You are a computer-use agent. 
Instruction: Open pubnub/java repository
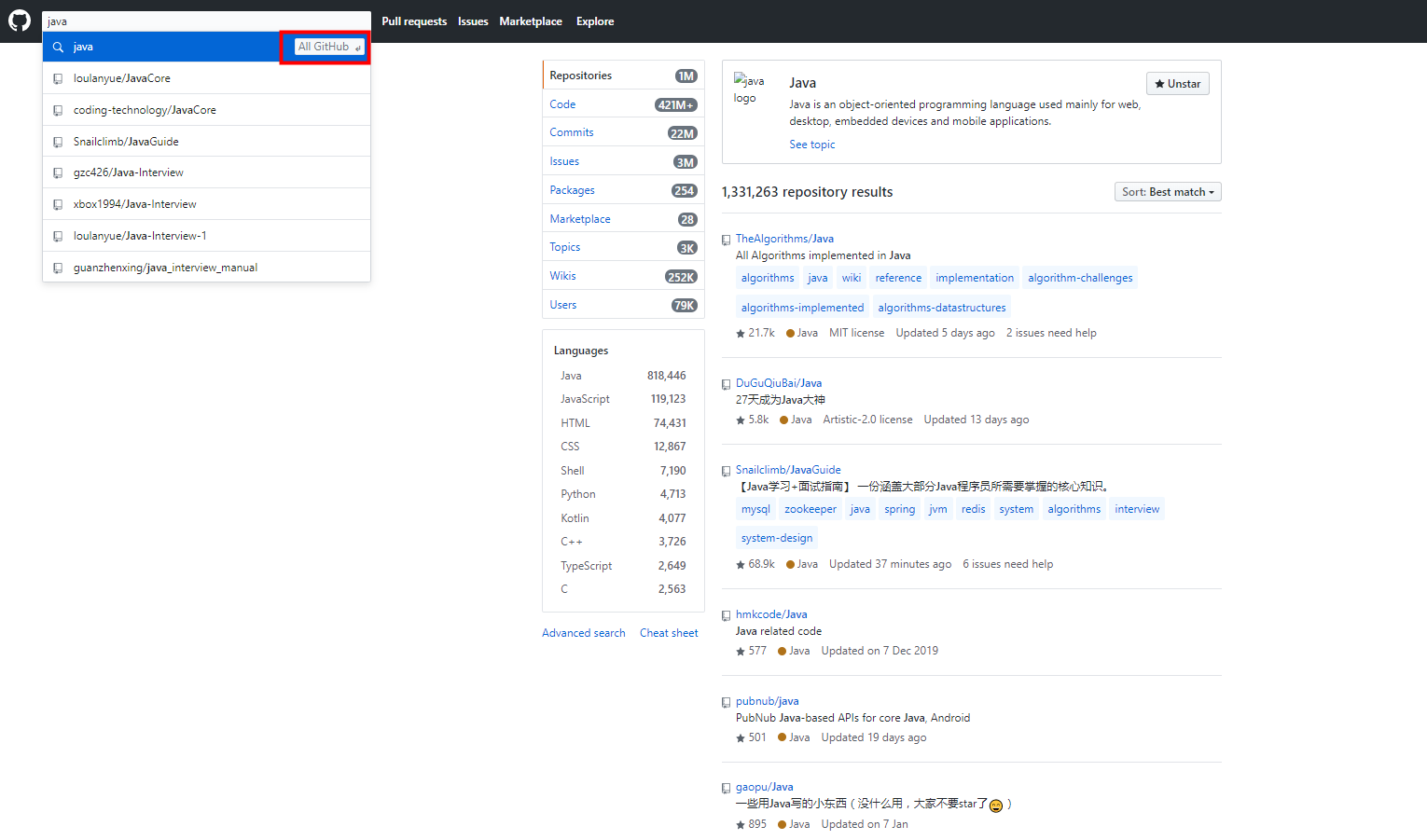[x=768, y=701]
